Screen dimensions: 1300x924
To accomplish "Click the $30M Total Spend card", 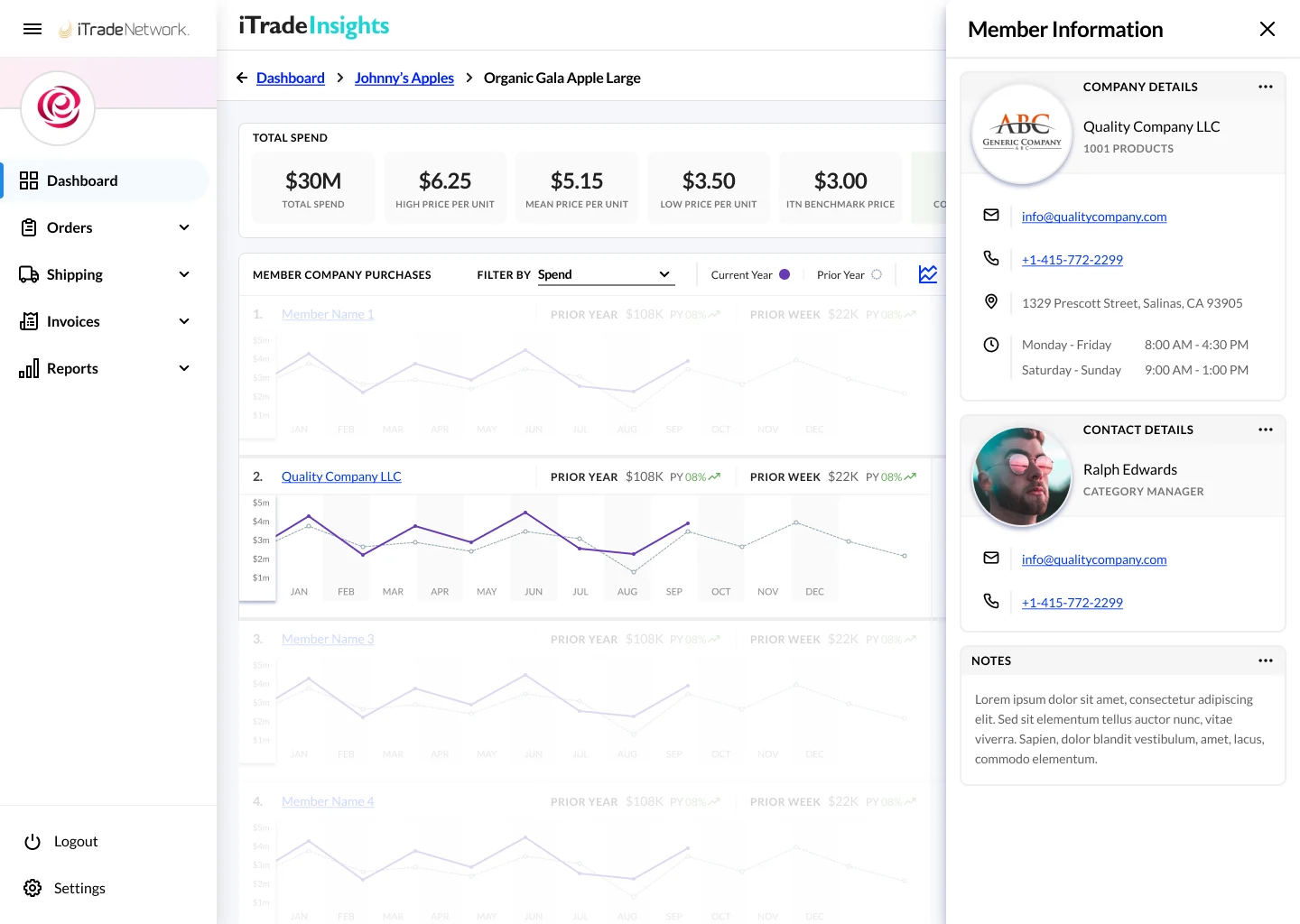I will (313, 188).
